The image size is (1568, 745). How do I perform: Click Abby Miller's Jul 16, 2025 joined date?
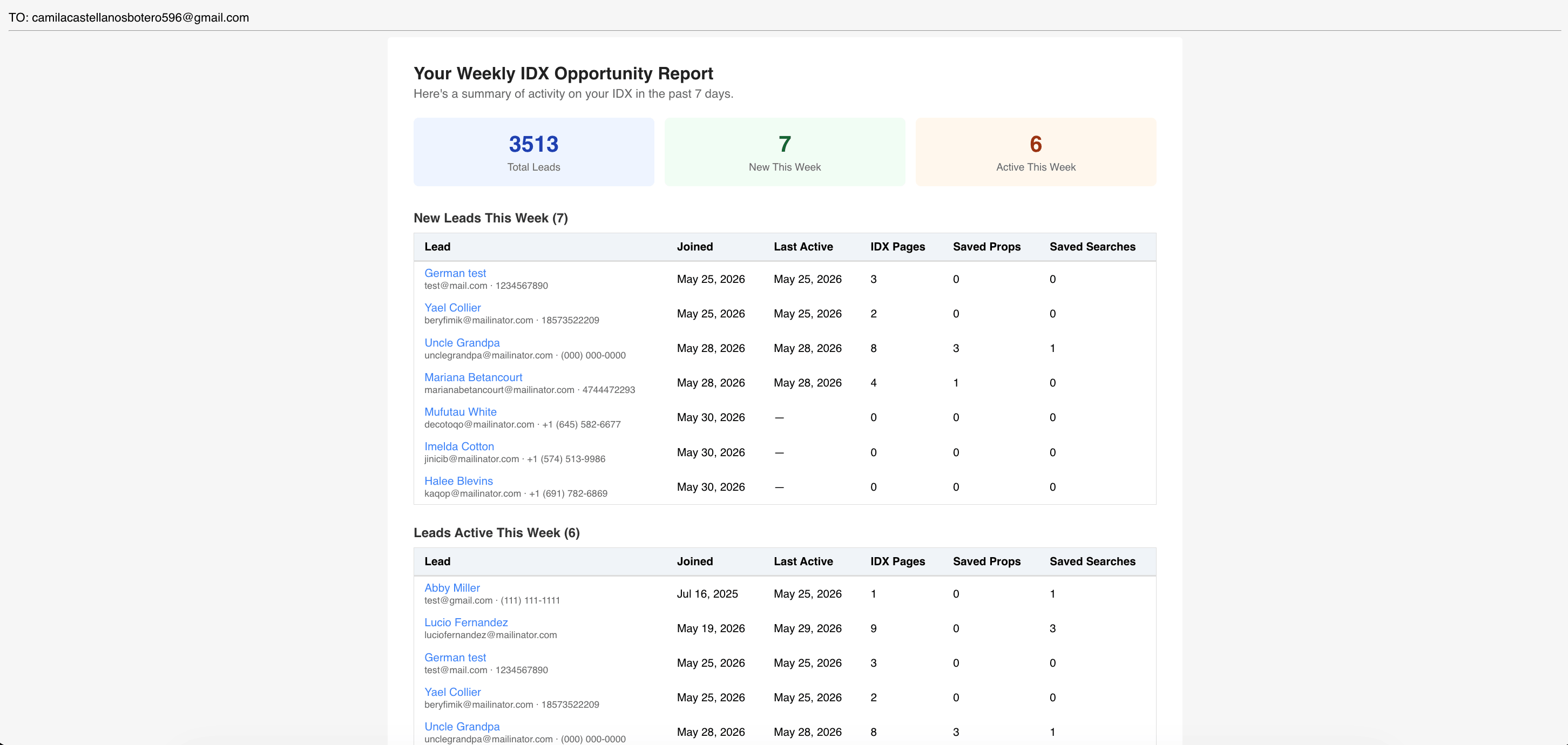[707, 594]
